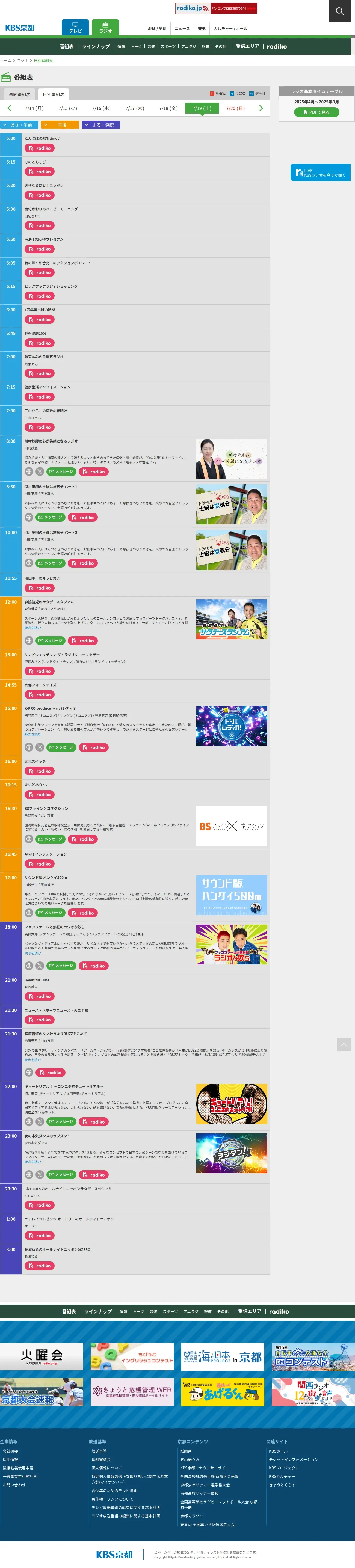The image size is (355, 1568).
Task: Select date 7/16 (水)
Action: (101, 108)
